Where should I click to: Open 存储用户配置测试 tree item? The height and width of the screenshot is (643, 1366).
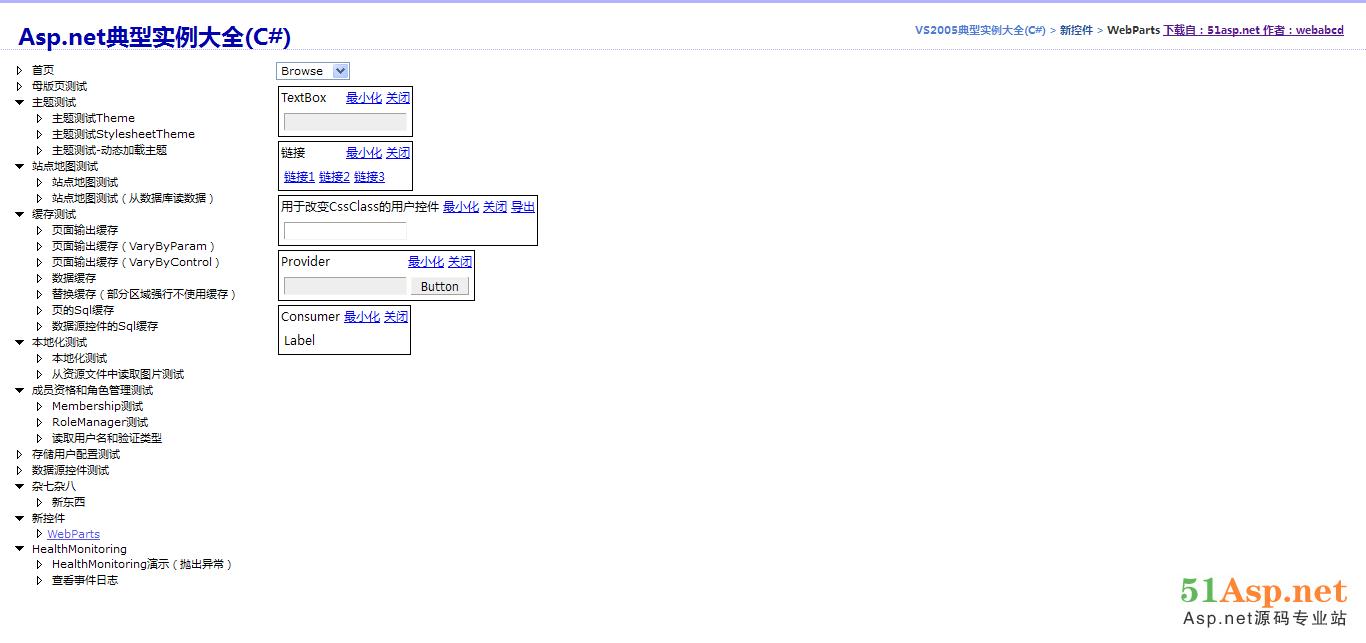(x=76, y=454)
